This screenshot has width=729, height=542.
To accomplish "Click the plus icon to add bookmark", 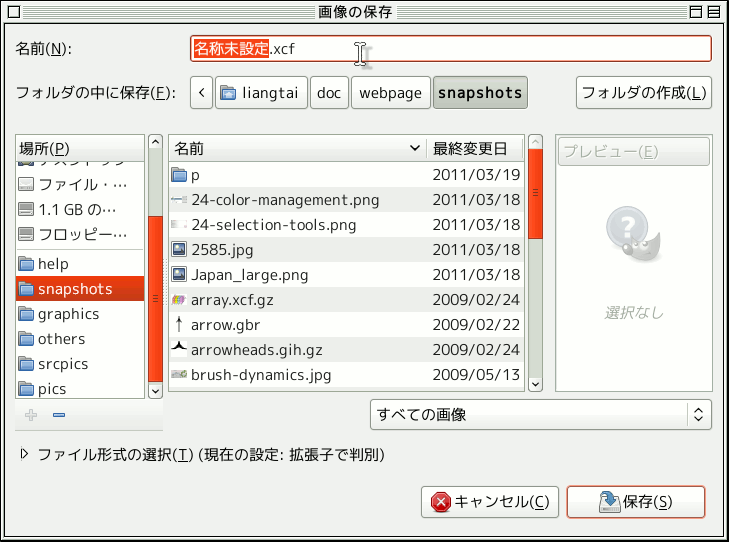I will 30,415.
